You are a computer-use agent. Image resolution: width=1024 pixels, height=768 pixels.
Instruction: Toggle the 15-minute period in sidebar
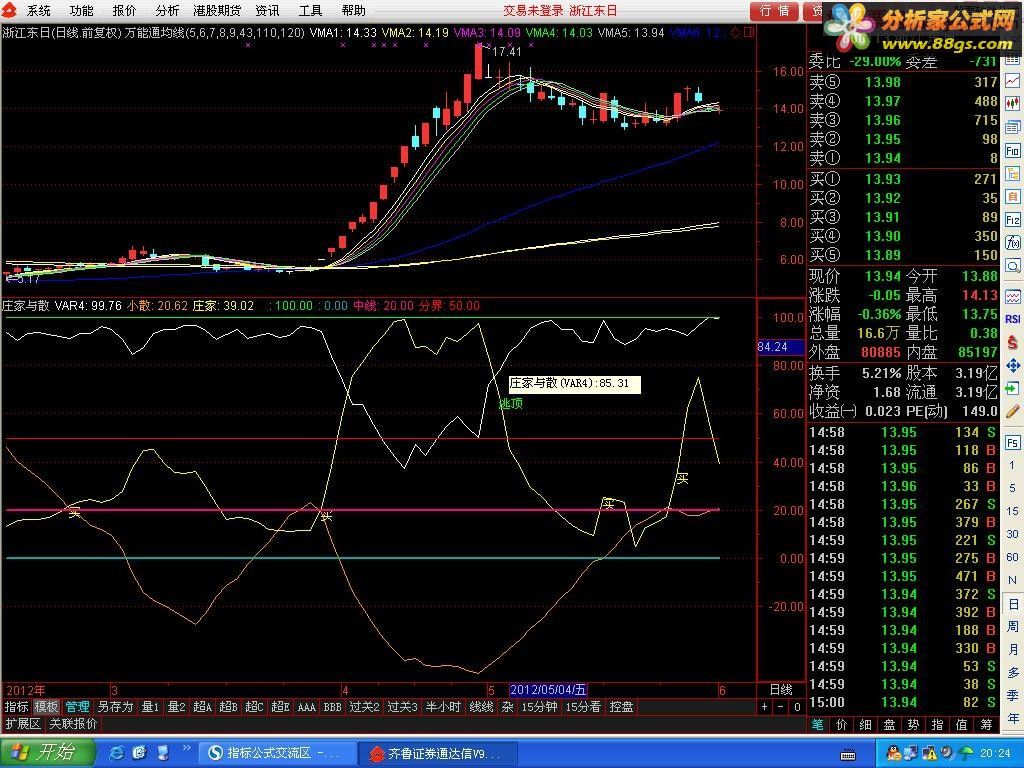click(1013, 511)
